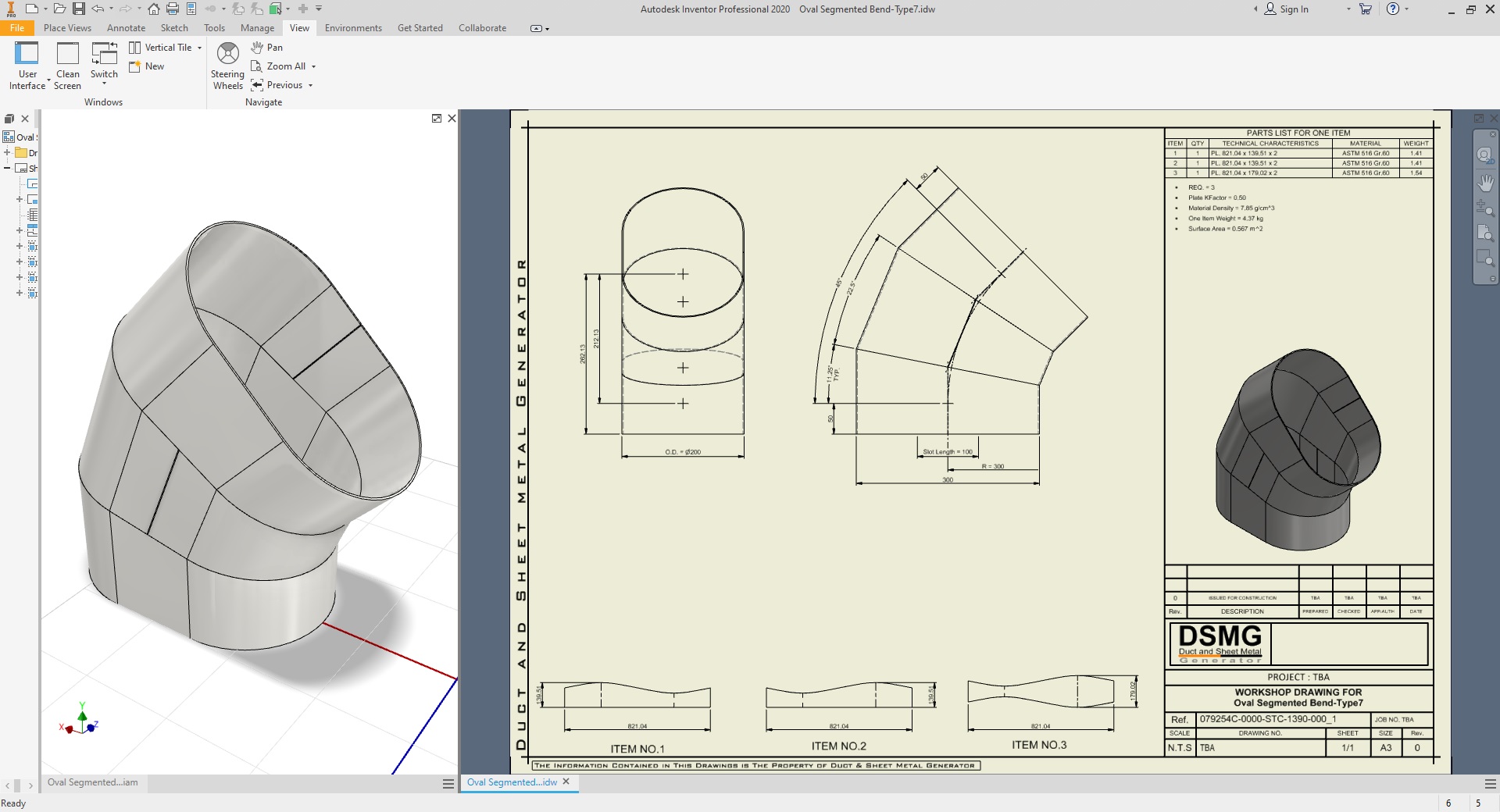The height and width of the screenshot is (812, 1500).
Task: Open the Autodesk App Store cart icon
Action: tap(1366, 9)
